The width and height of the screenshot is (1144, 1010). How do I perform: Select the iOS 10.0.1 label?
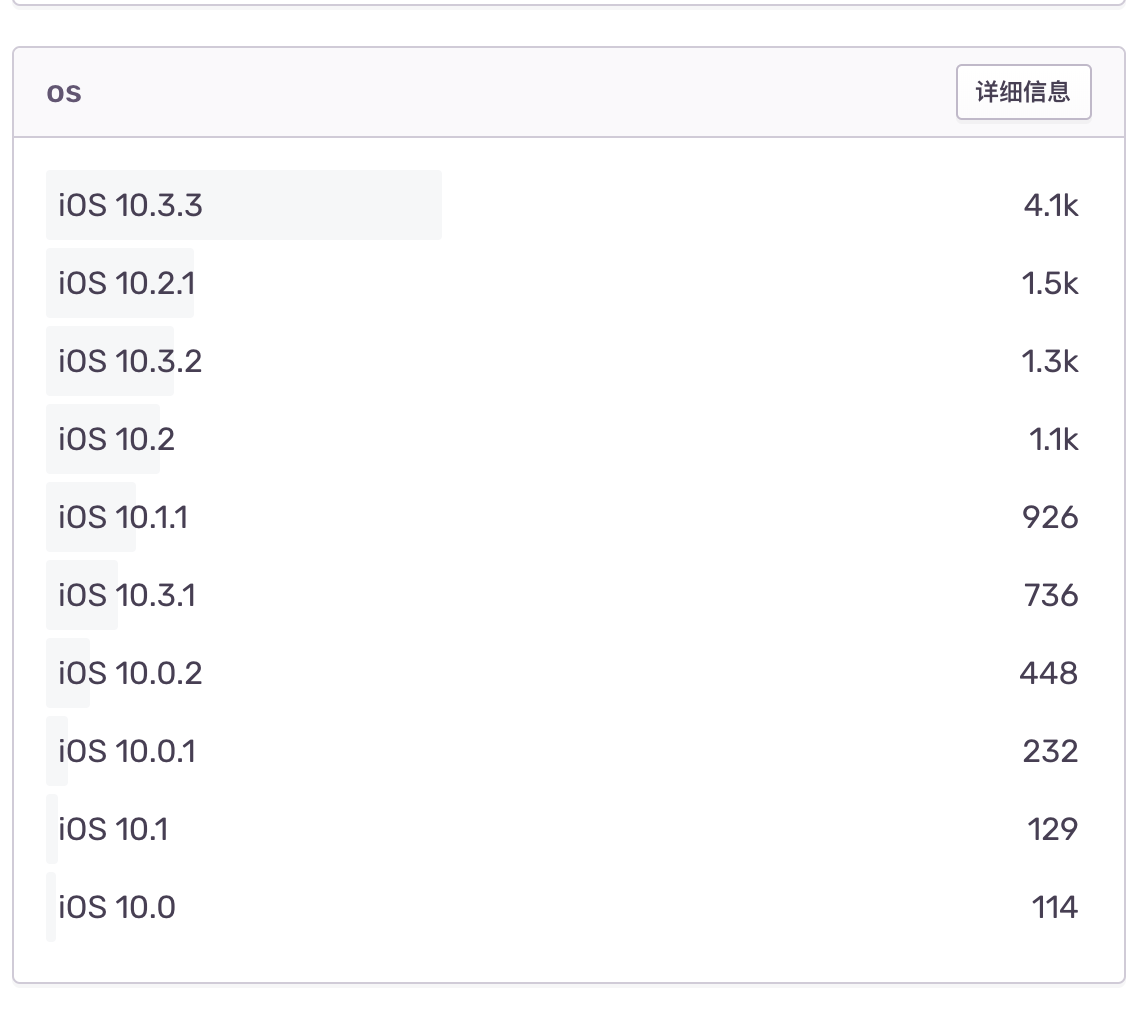127,751
